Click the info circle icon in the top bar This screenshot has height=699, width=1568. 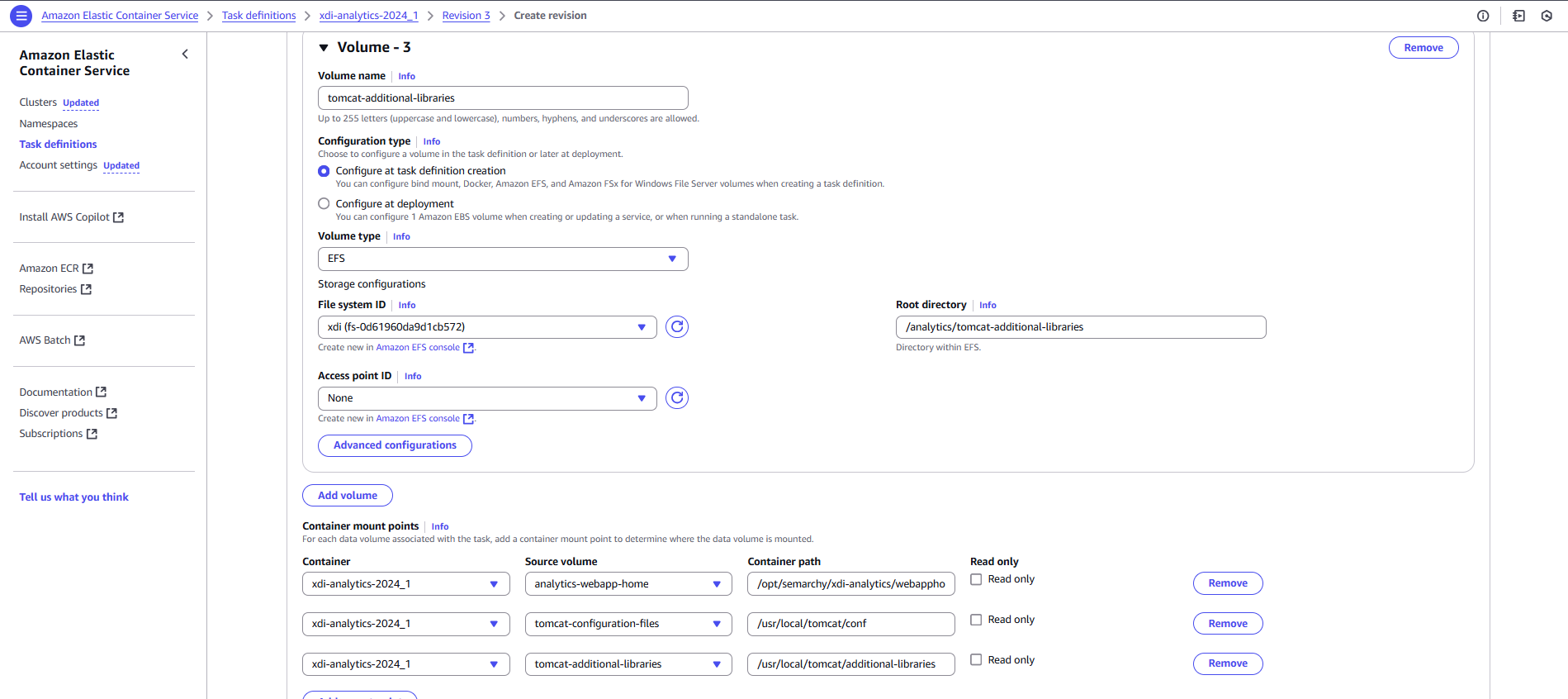click(1483, 16)
